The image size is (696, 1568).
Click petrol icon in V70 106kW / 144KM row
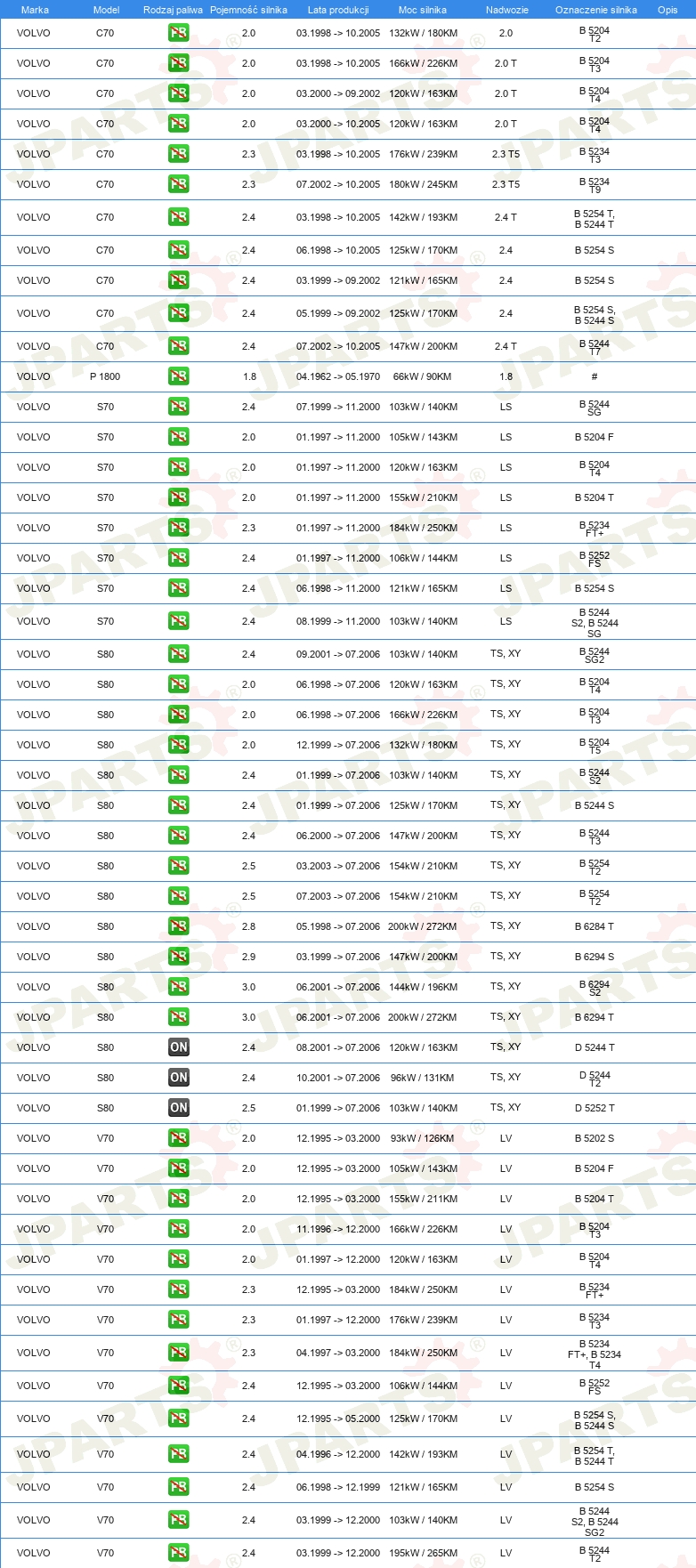point(179,1386)
